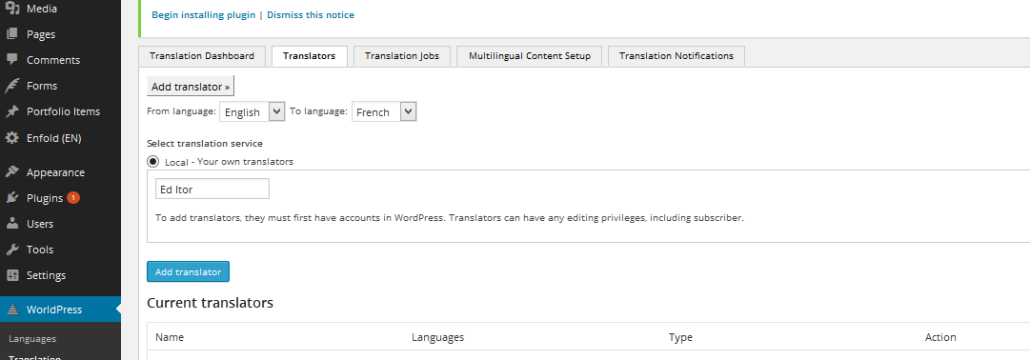Click the Appearance brush icon
Screen dimensions: 1030x360
pyautogui.click(x=12, y=172)
